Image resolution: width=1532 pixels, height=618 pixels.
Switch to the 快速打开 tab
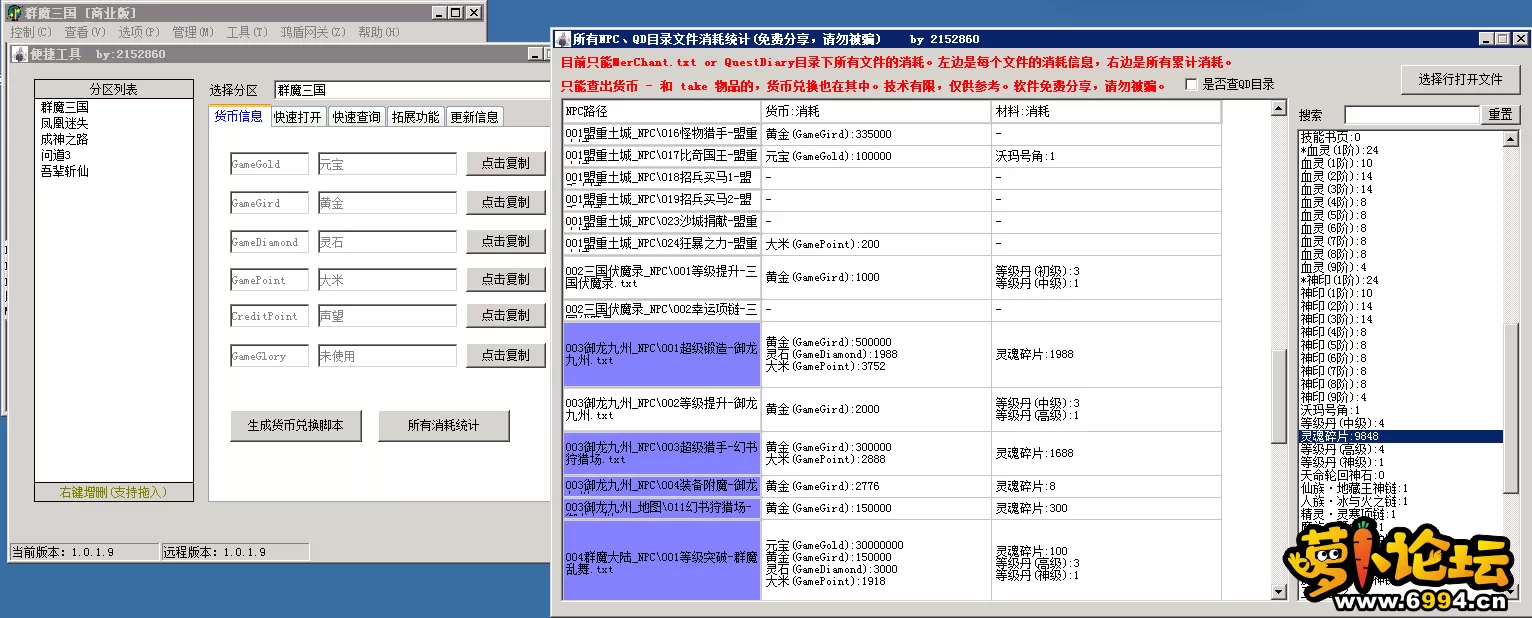(298, 117)
